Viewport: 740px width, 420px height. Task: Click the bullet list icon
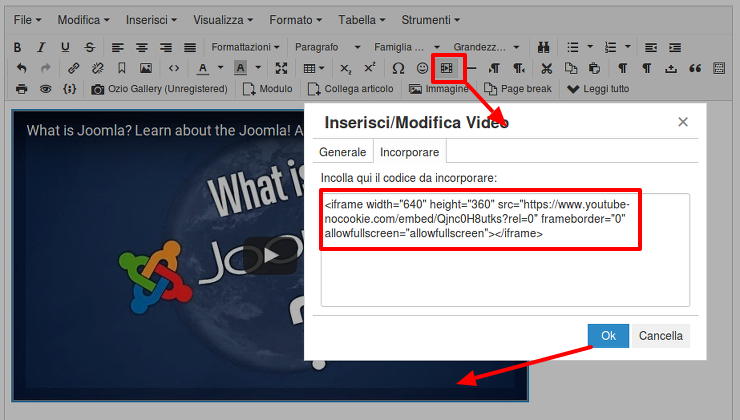573,47
